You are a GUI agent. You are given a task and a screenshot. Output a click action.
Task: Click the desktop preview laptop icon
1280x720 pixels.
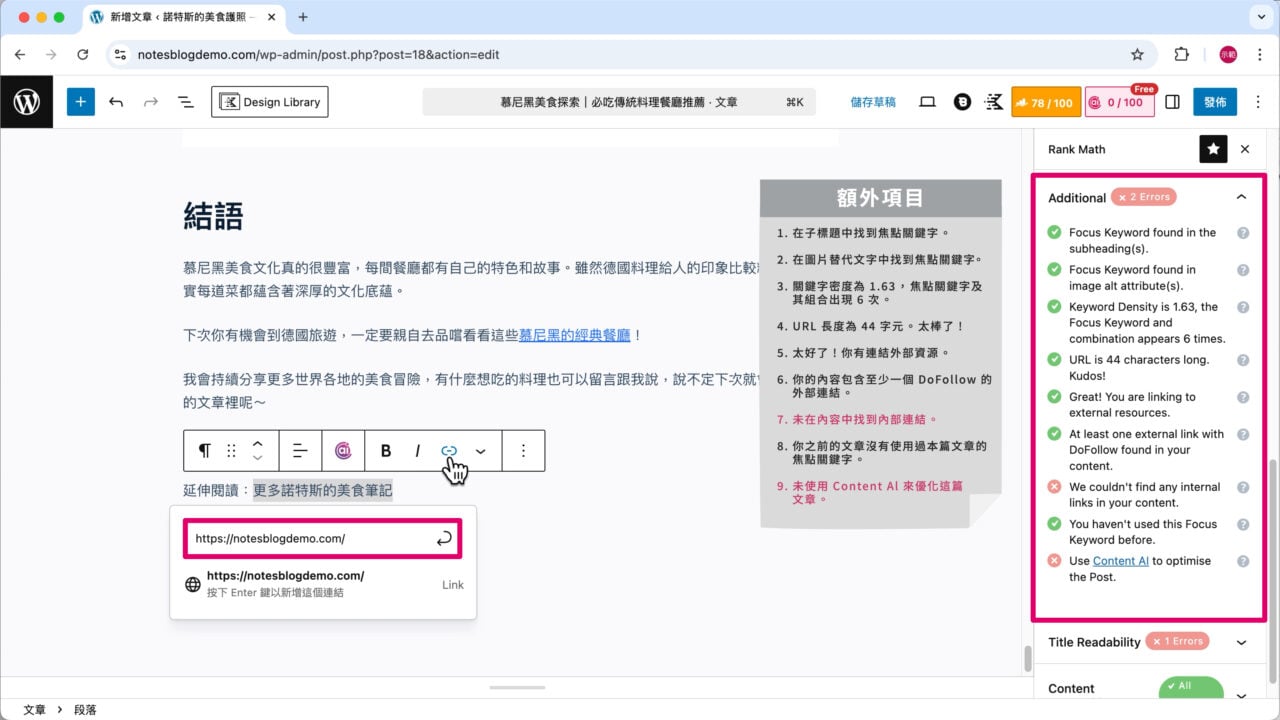927,101
